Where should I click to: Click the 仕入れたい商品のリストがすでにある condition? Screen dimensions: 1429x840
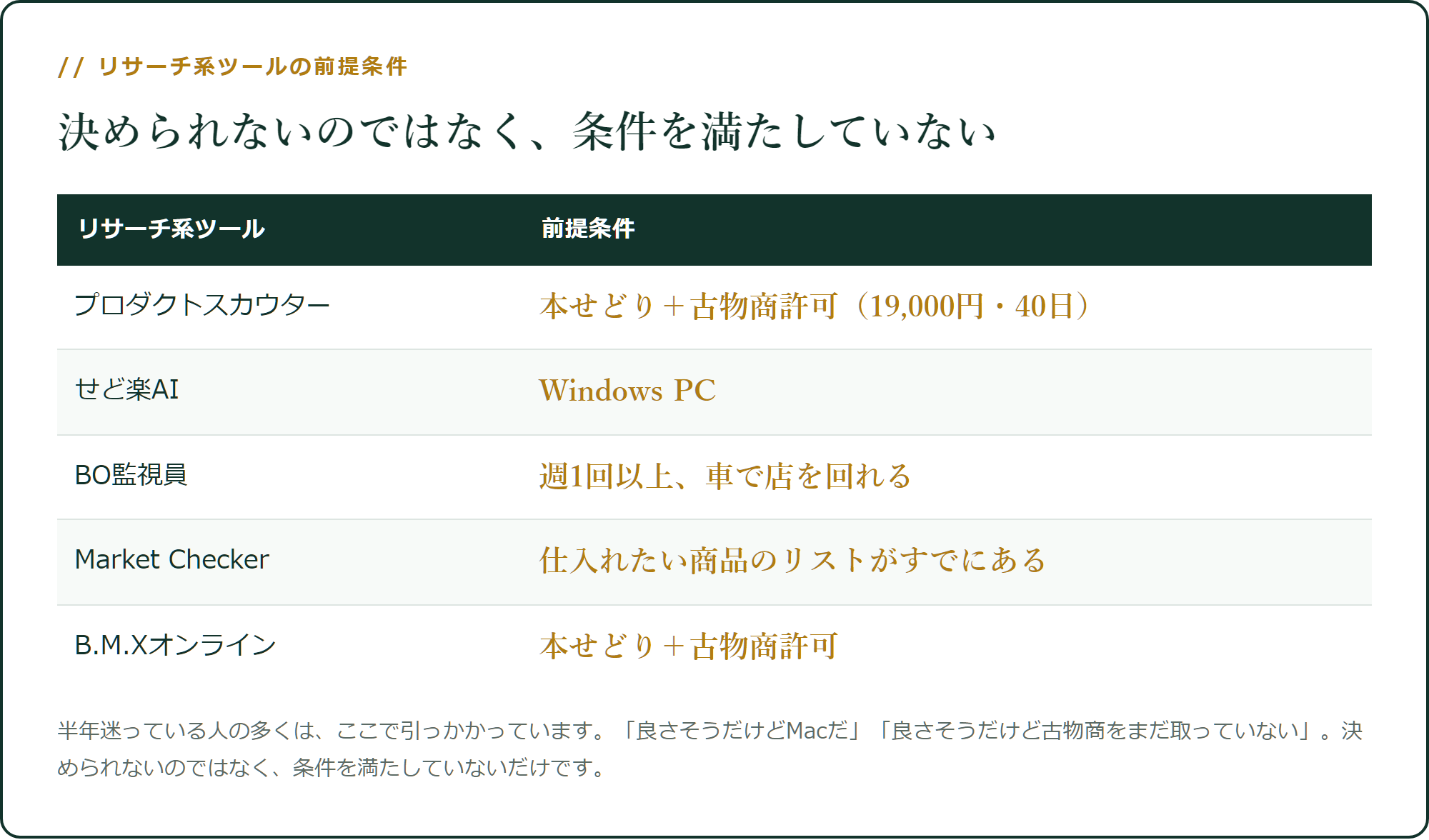793,561
